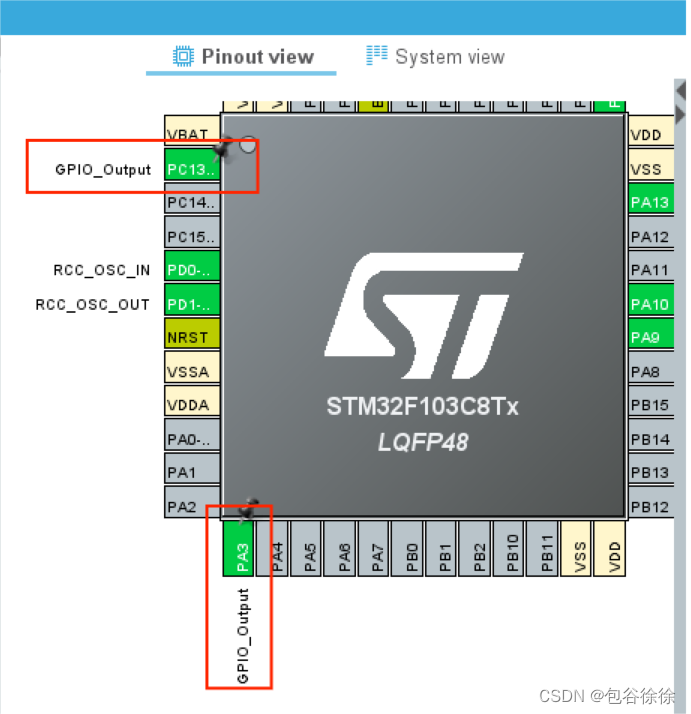Viewport: 691px width, 714px height.
Task: Click the PA6 pin
Action: [x=339, y=549]
